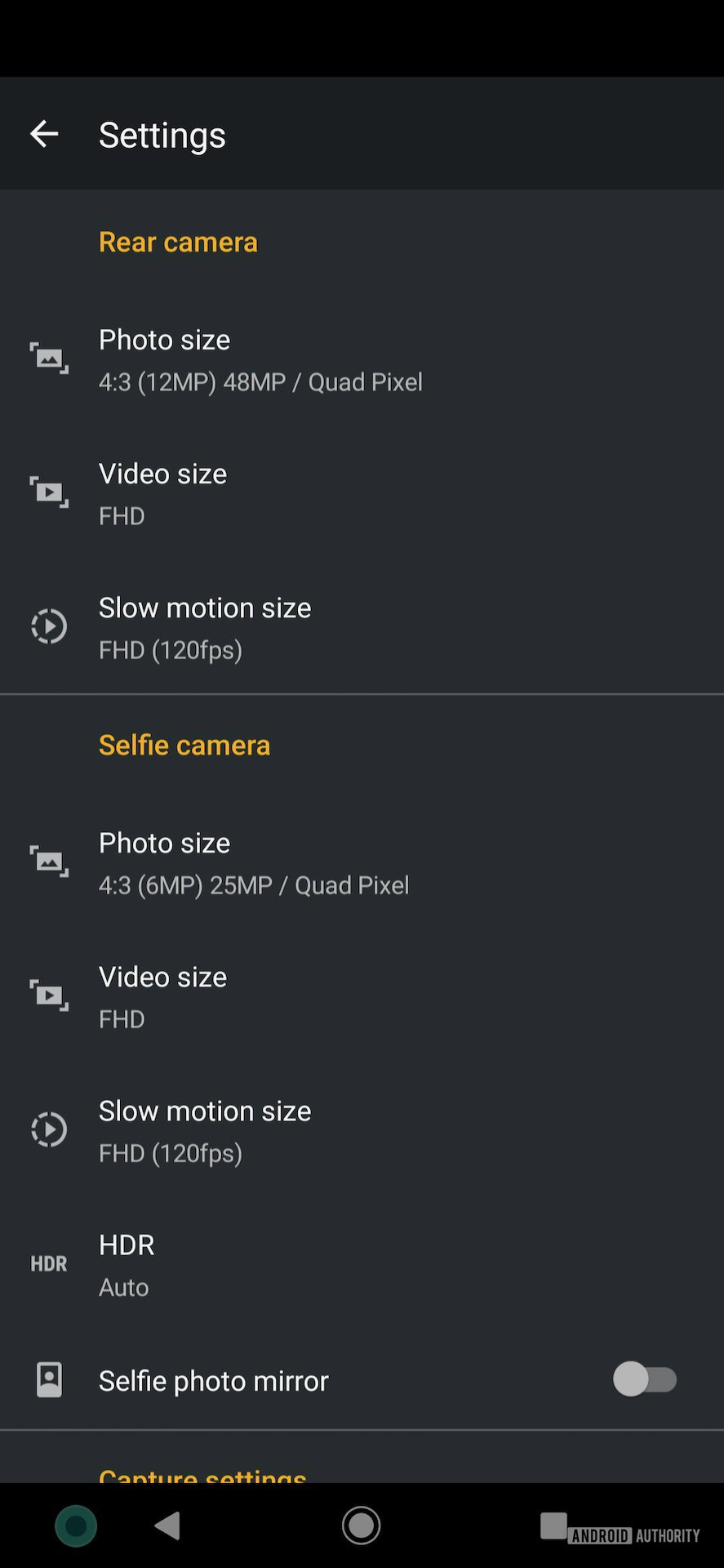Tap the HDR icon
This screenshot has width=724, height=1568.
point(49,1263)
